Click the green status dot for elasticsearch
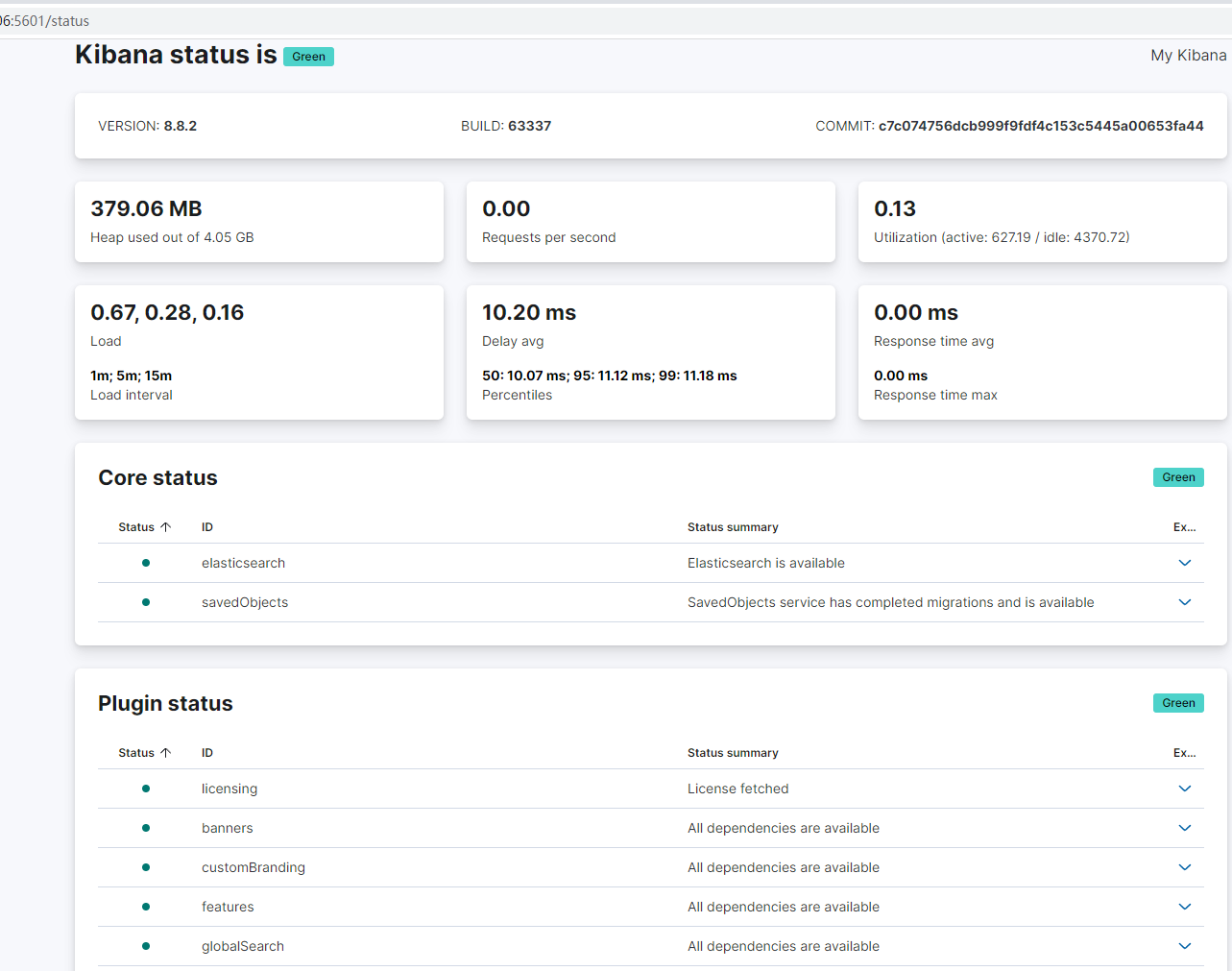 pyautogui.click(x=146, y=563)
